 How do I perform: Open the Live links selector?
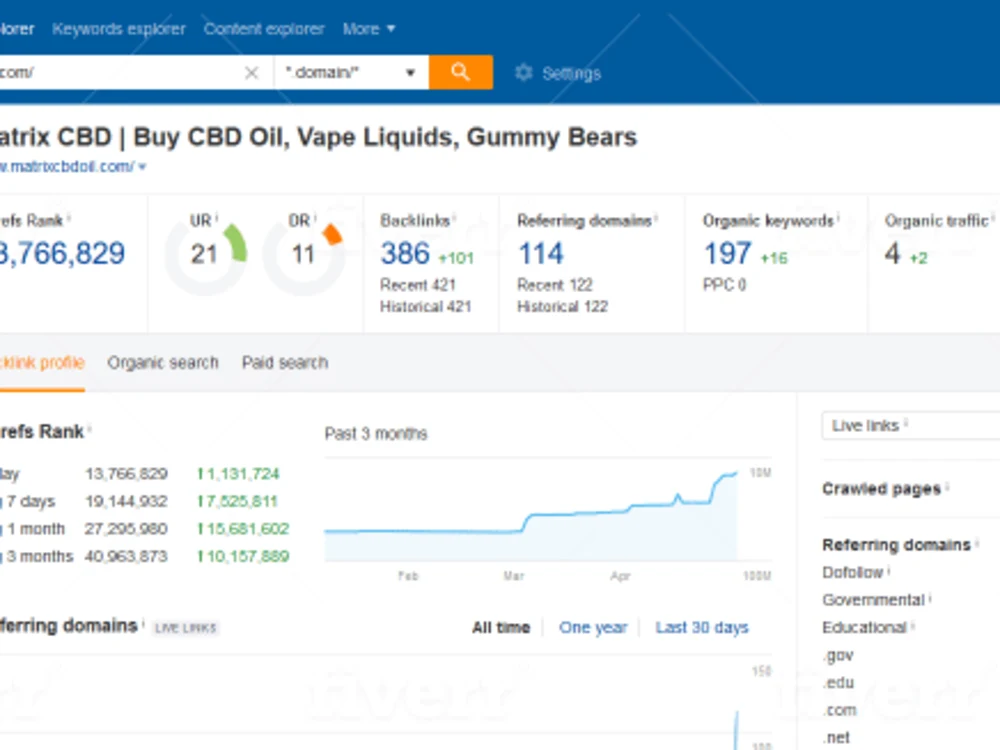tap(911, 425)
